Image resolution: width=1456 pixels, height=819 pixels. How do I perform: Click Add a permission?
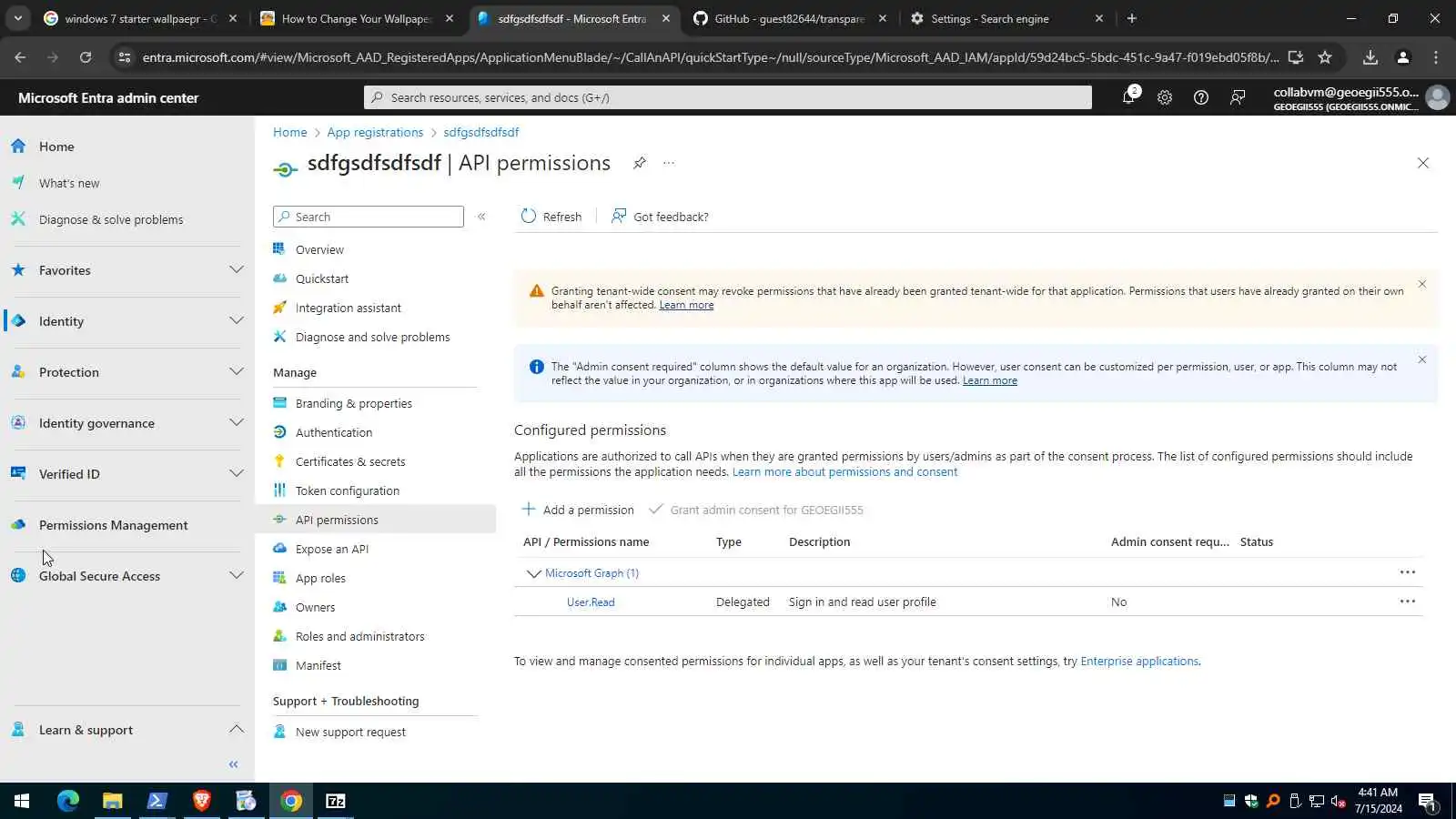577,510
